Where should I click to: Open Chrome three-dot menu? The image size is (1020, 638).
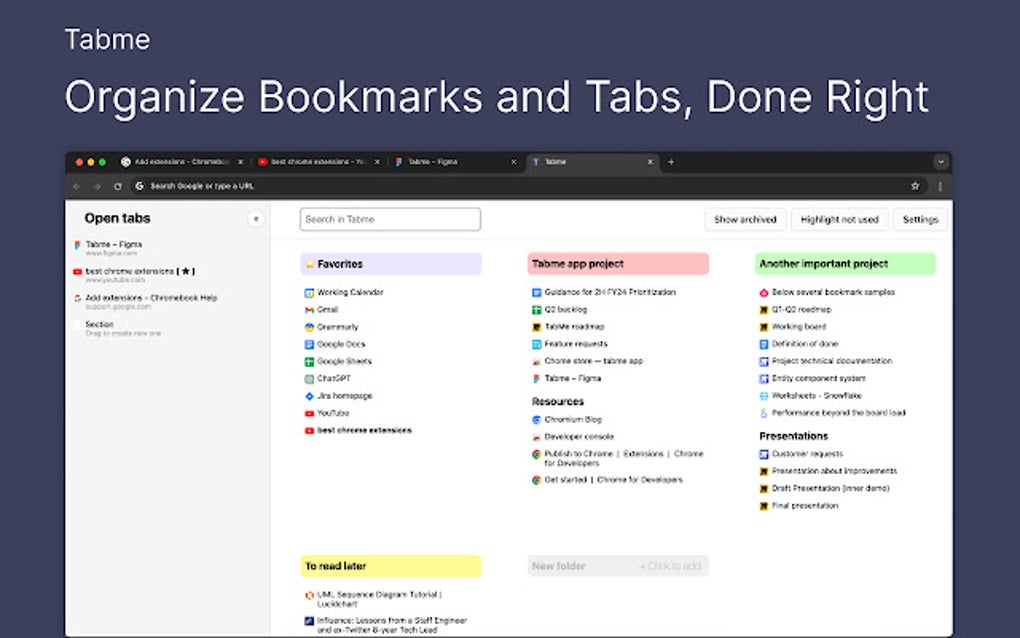point(940,186)
